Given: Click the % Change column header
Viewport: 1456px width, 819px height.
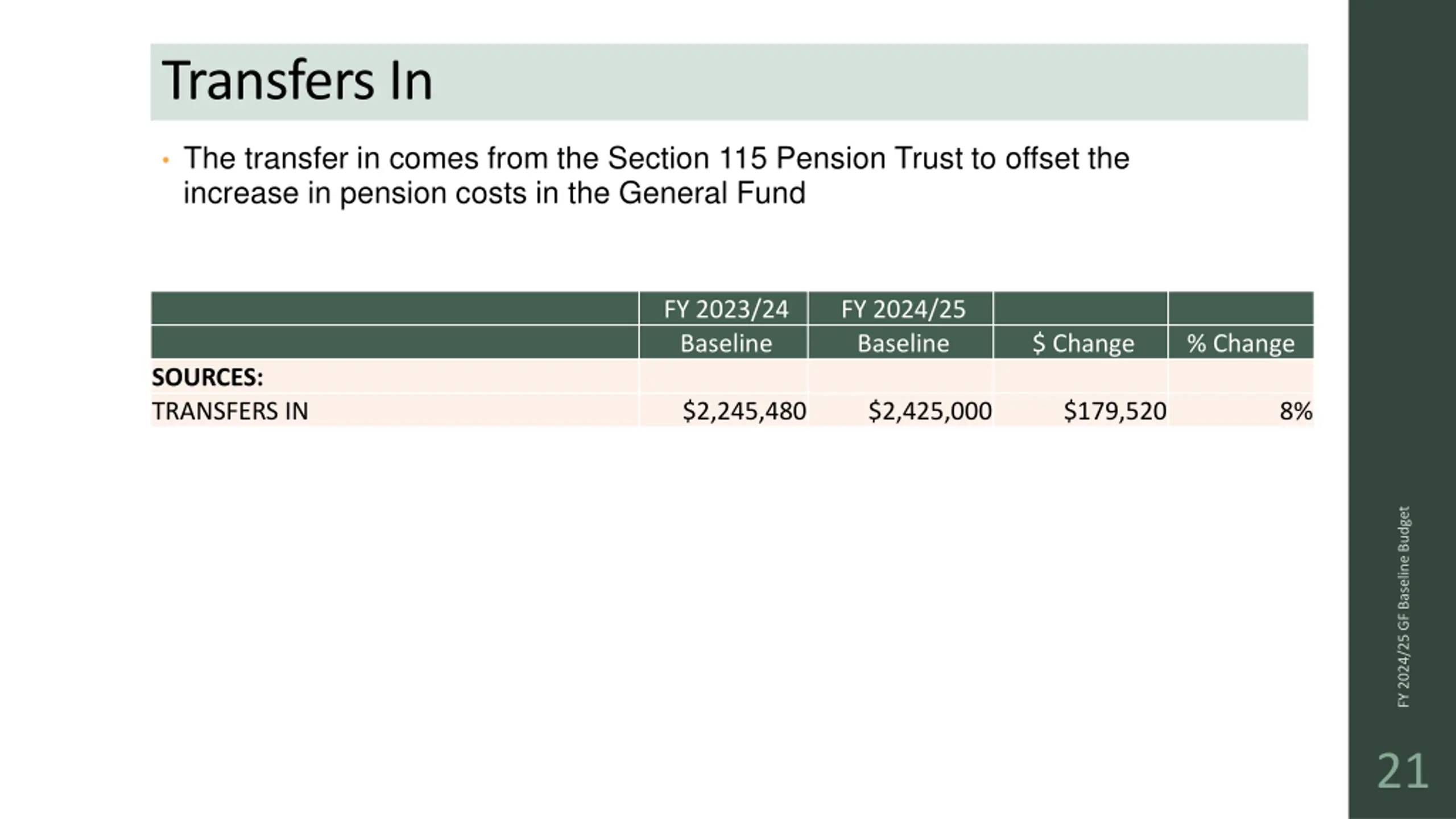Looking at the screenshot, I should (1240, 343).
